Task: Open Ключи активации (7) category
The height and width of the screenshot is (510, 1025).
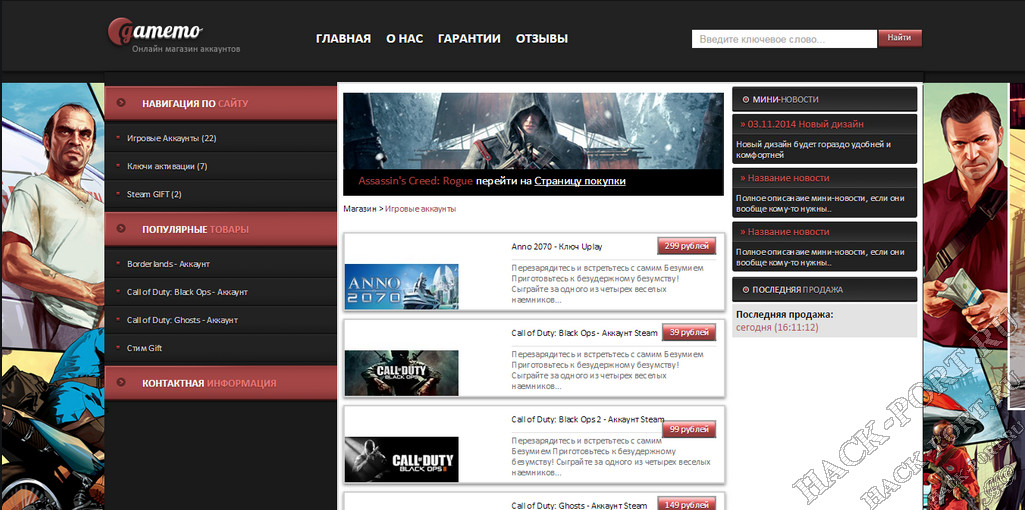Action: coord(167,166)
